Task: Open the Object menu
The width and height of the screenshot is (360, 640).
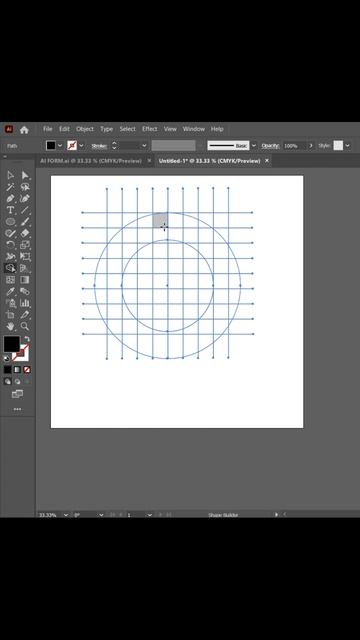Action: pos(85,129)
